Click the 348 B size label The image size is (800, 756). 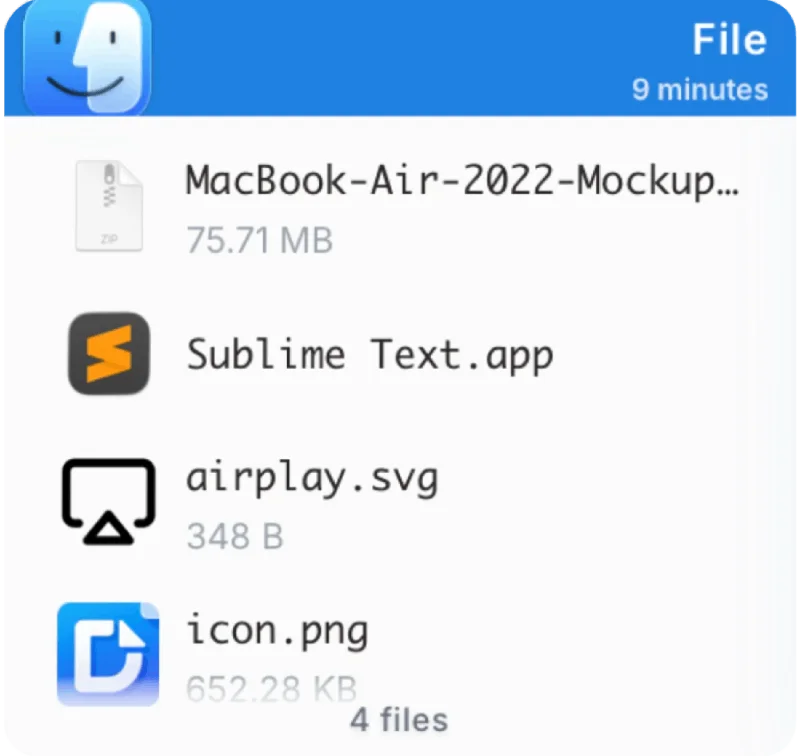(235, 536)
